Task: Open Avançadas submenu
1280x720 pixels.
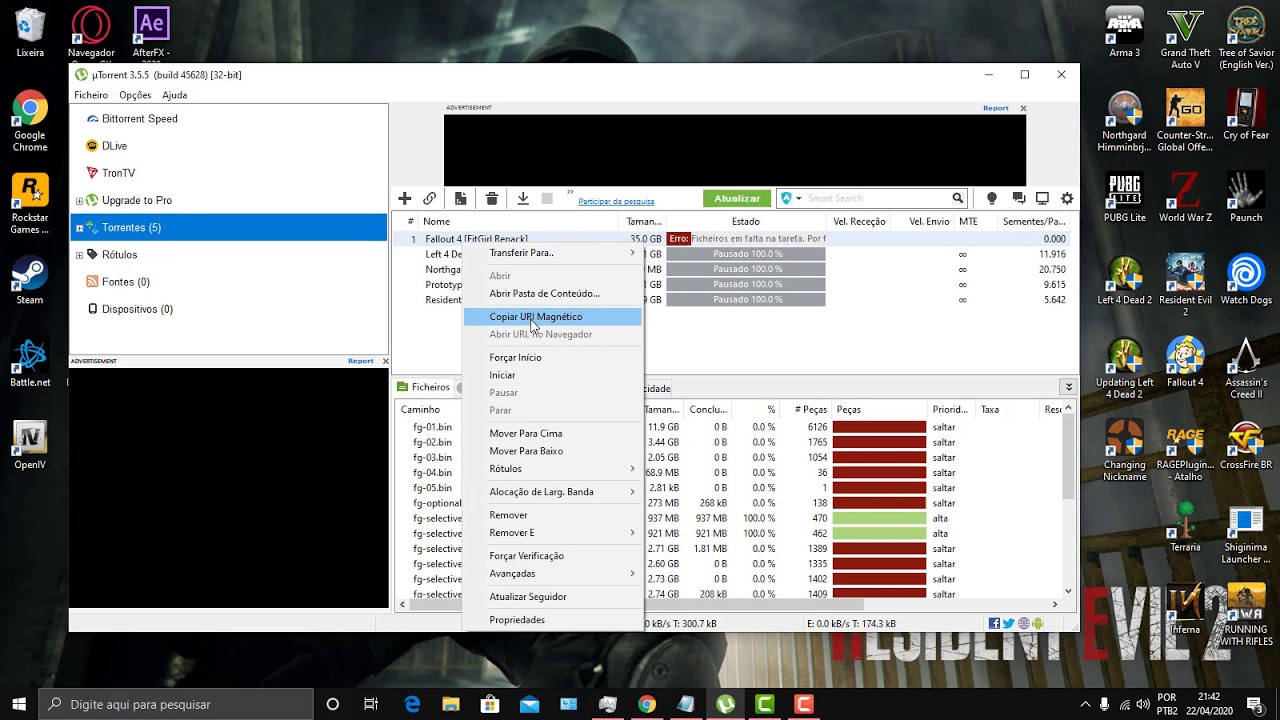Action: click(552, 574)
